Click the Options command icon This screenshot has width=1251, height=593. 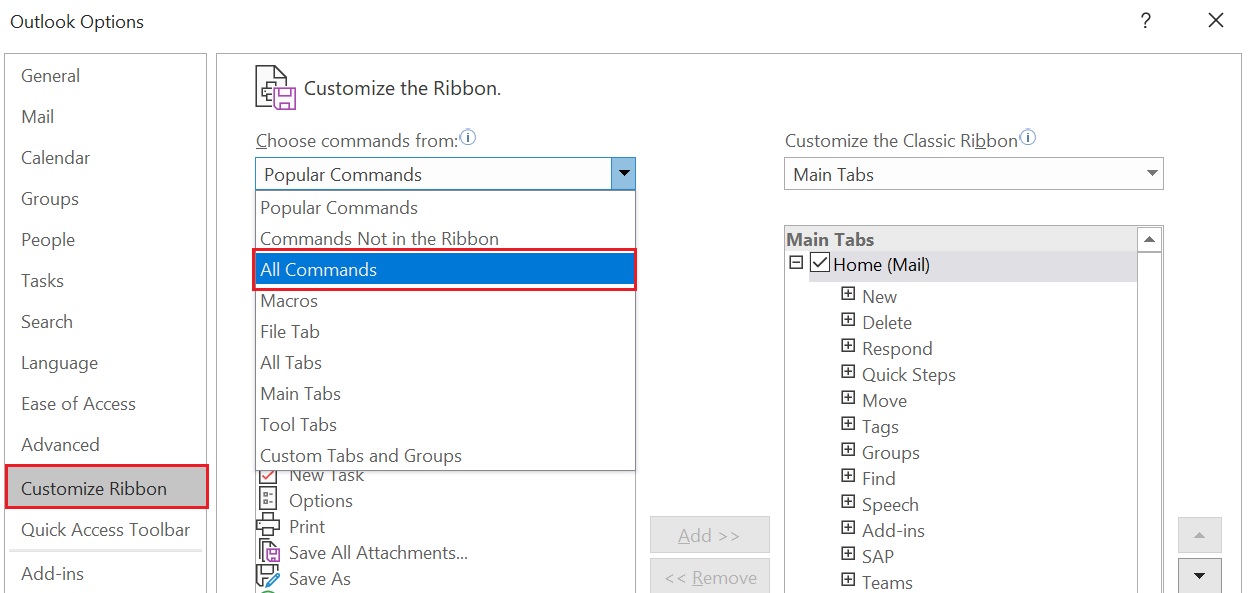coord(268,500)
